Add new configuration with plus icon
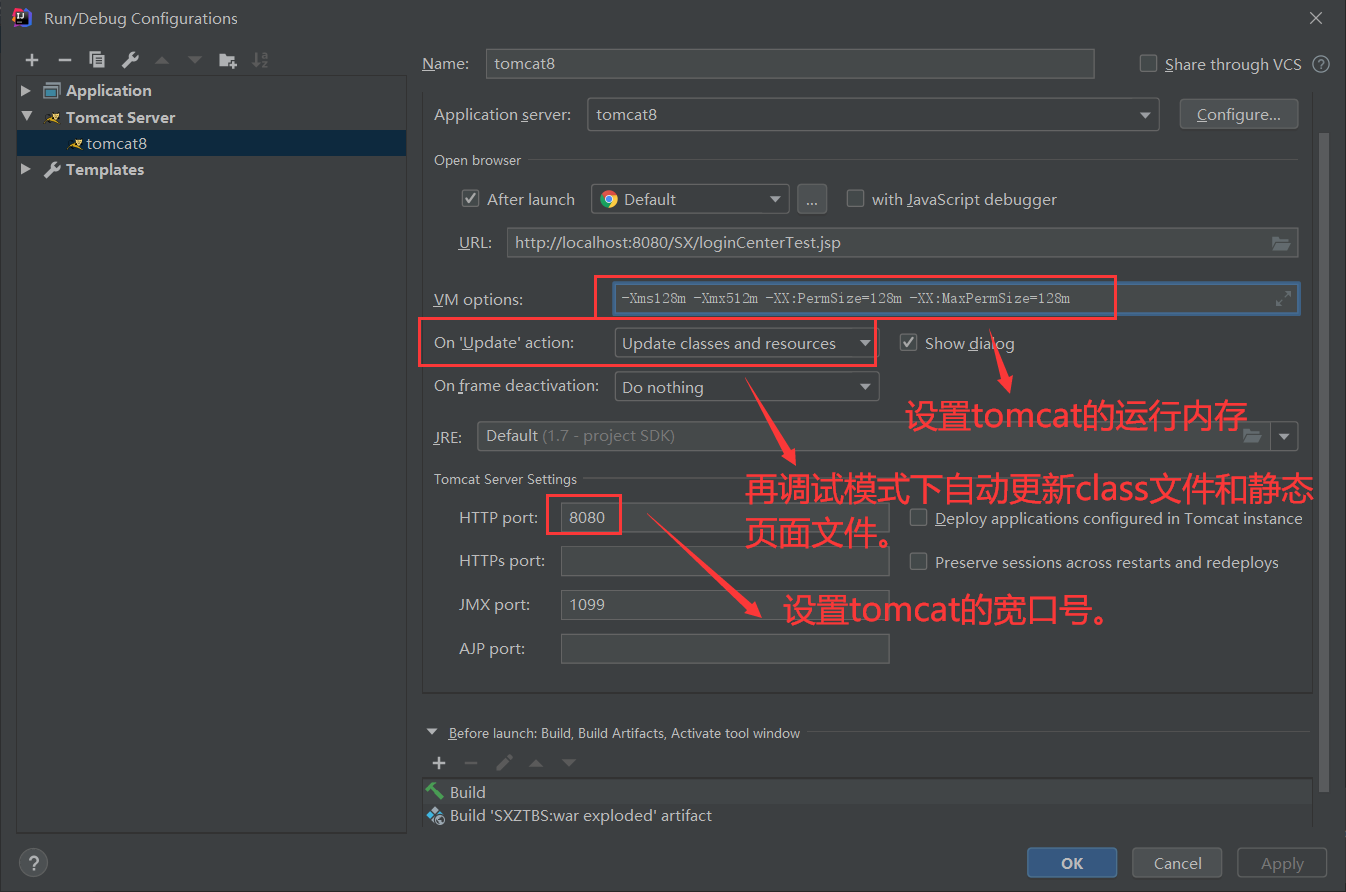The width and height of the screenshot is (1346, 892). click(32, 60)
